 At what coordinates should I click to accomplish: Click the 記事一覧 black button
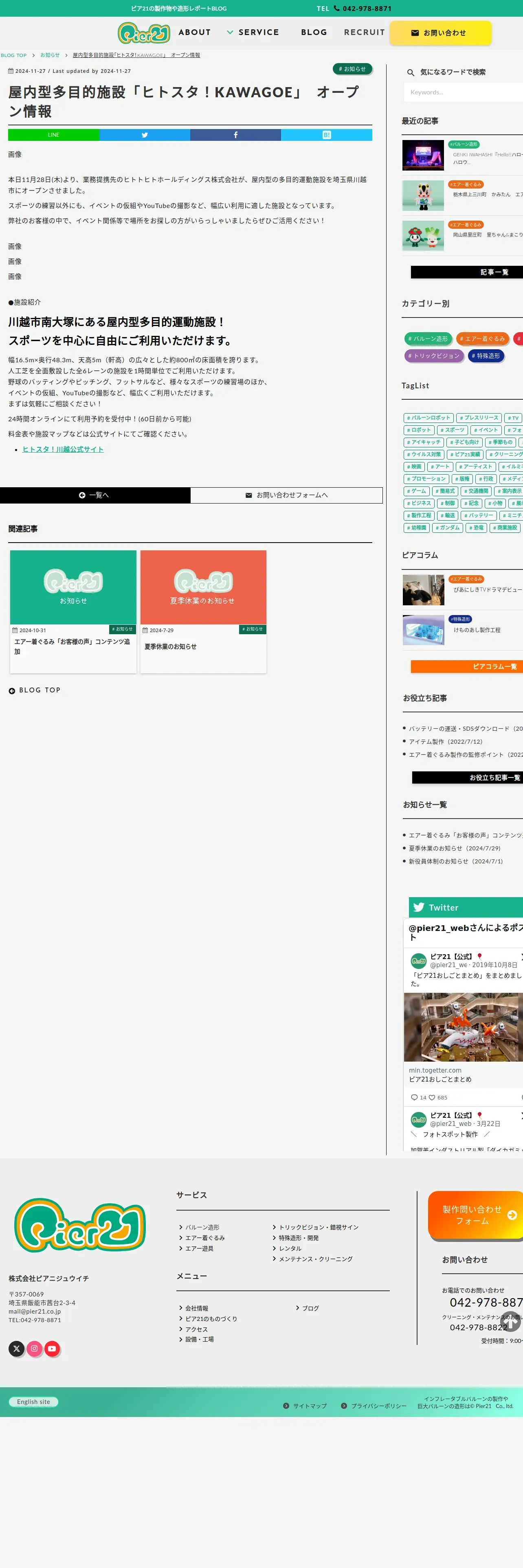coord(467,272)
